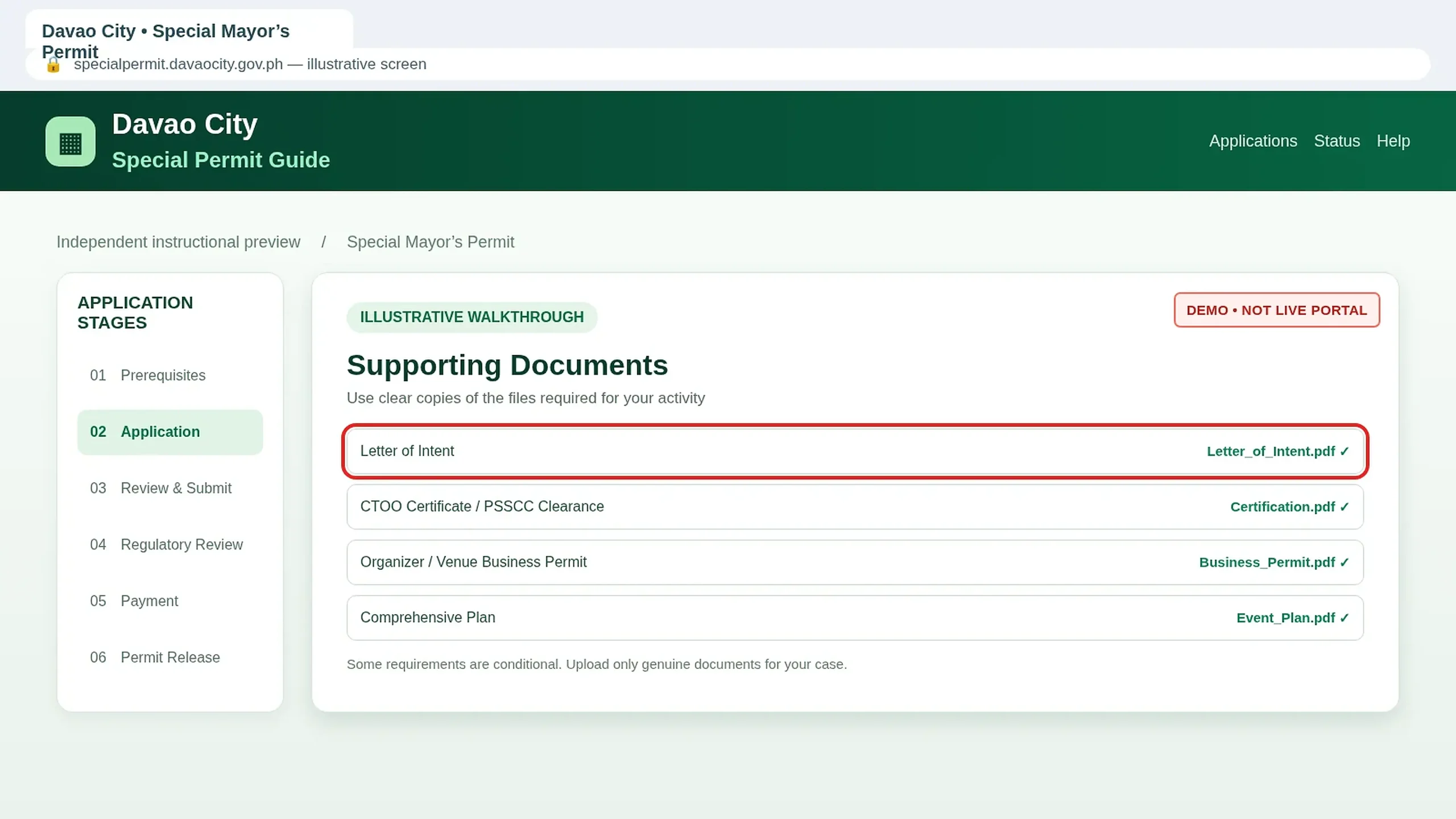Click the Special Mayor's Permit breadcrumb
This screenshot has width=1456, height=819.
pyautogui.click(x=431, y=242)
